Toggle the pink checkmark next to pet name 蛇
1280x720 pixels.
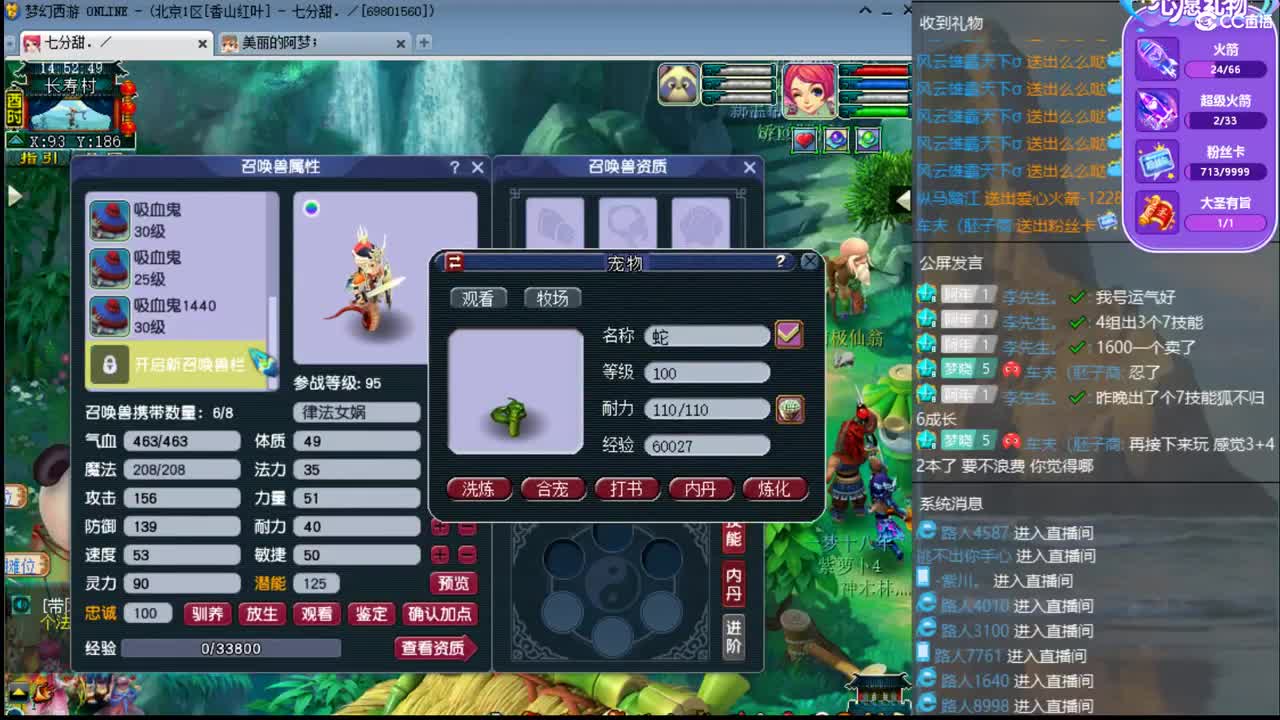pyautogui.click(x=789, y=335)
